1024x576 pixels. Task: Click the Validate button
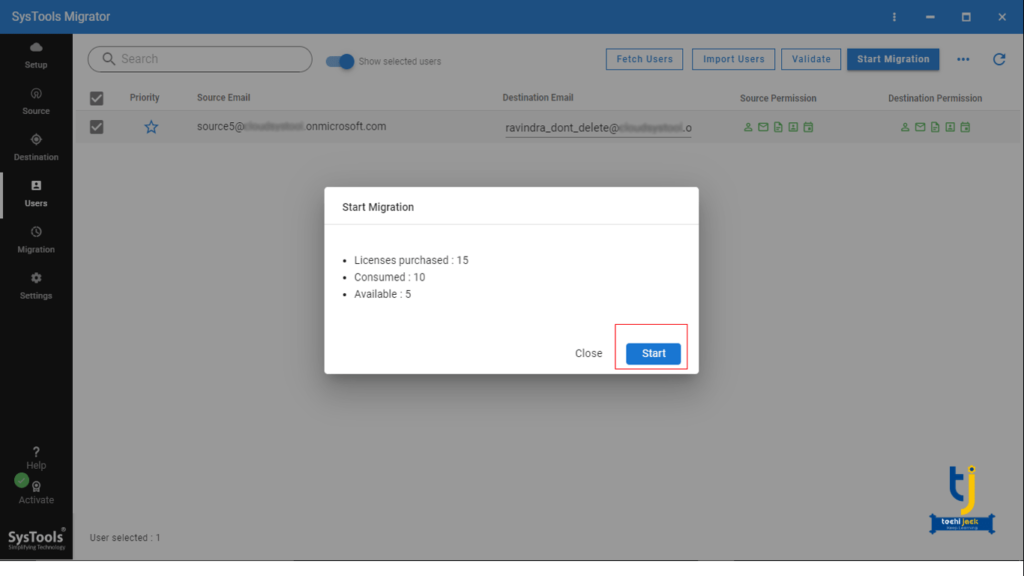(811, 59)
